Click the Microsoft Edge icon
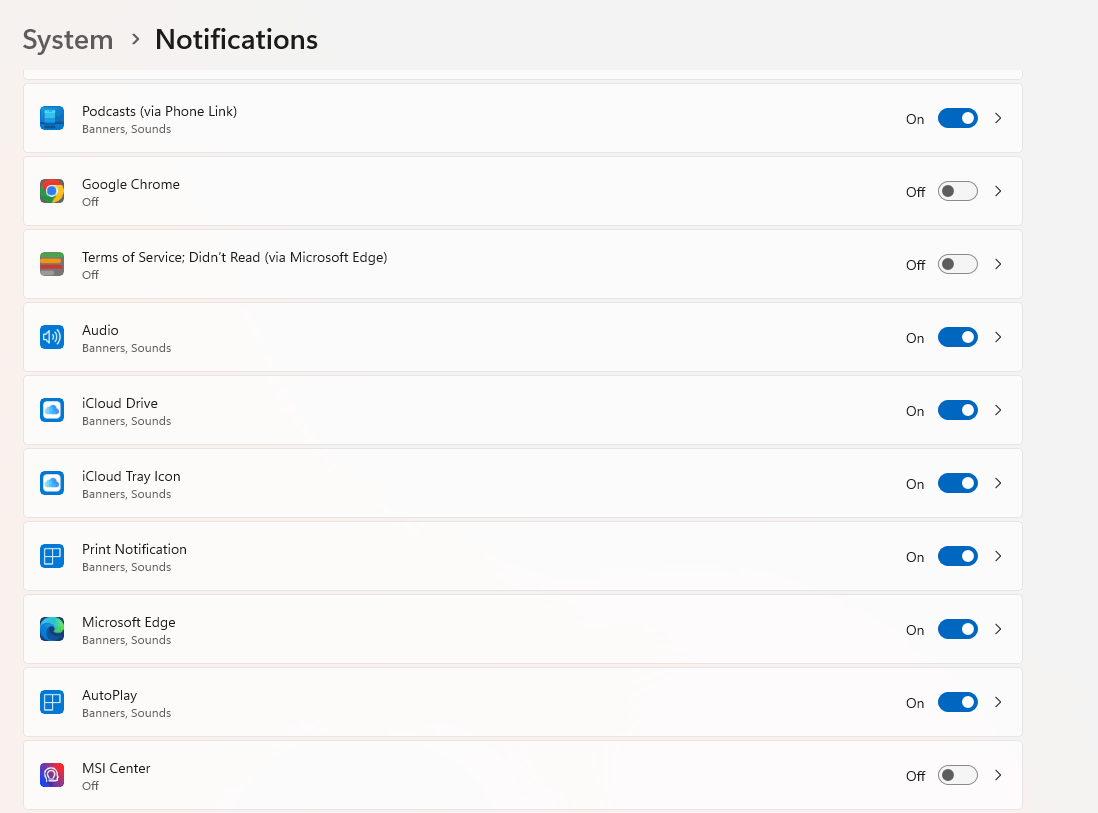 [x=52, y=629]
